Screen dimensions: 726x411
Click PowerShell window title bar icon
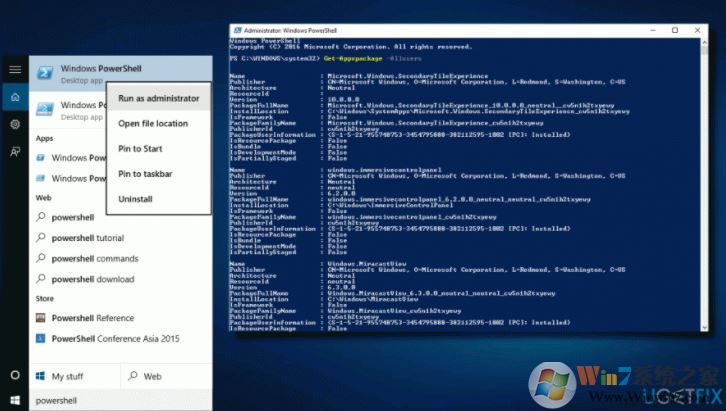(x=238, y=30)
